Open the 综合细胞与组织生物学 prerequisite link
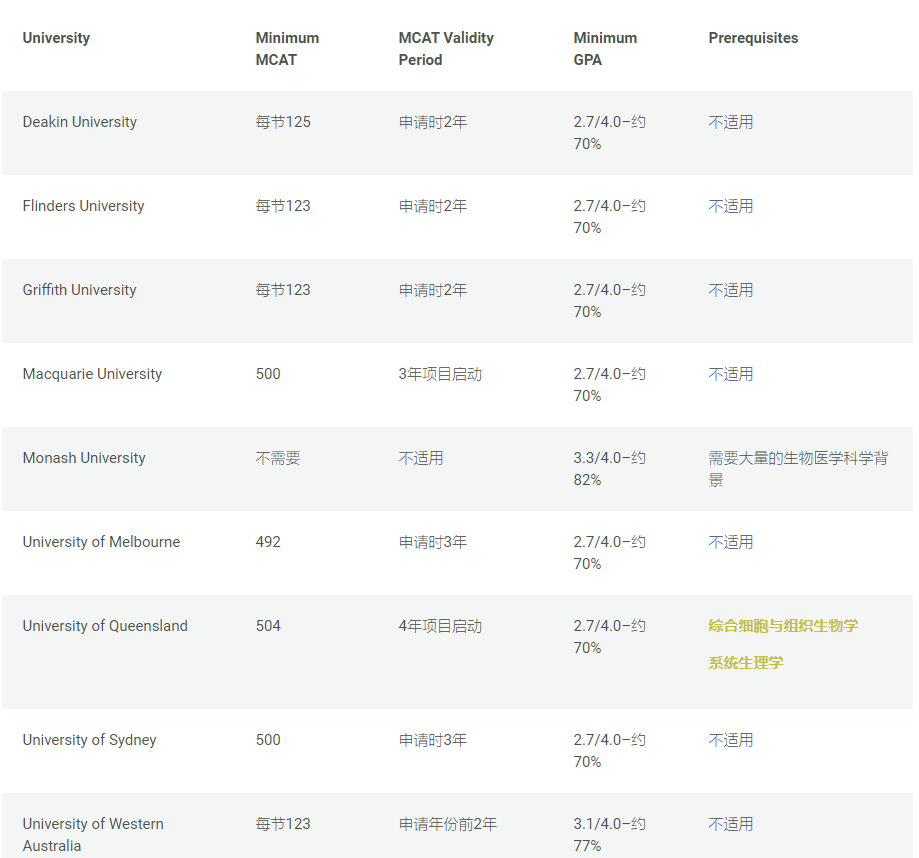This screenshot has width=919, height=858. (783, 626)
